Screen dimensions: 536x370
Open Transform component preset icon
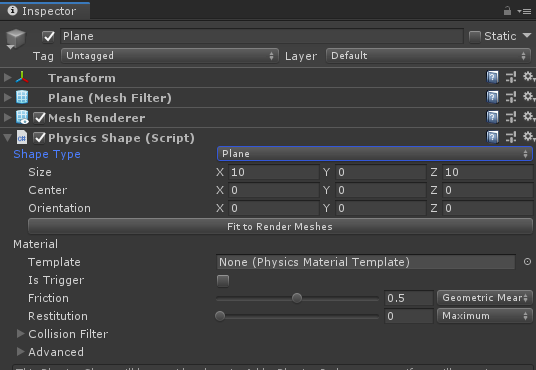[x=511, y=77]
